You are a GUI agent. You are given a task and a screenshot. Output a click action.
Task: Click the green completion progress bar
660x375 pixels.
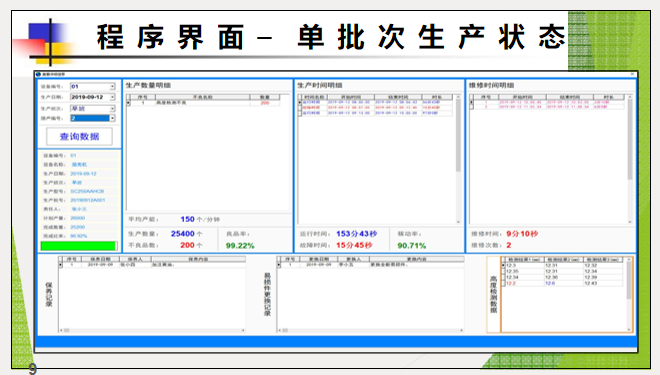78,246
